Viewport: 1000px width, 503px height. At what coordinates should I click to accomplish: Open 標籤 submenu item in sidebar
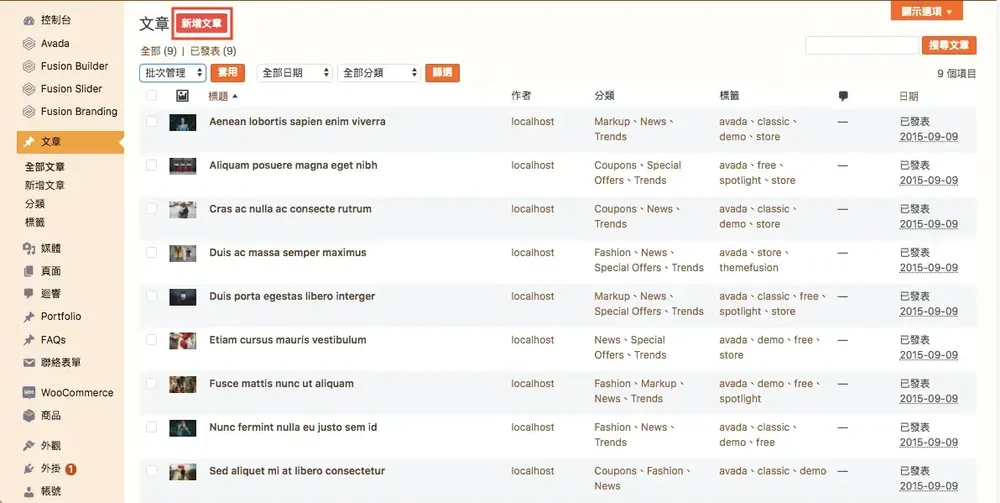click(x=35, y=222)
